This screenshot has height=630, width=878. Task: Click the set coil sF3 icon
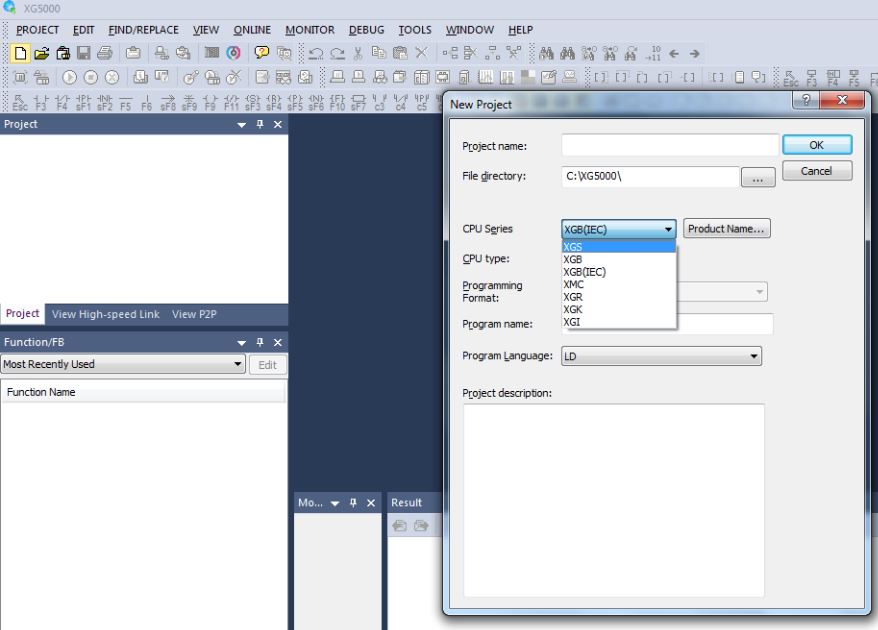coord(253,102)
